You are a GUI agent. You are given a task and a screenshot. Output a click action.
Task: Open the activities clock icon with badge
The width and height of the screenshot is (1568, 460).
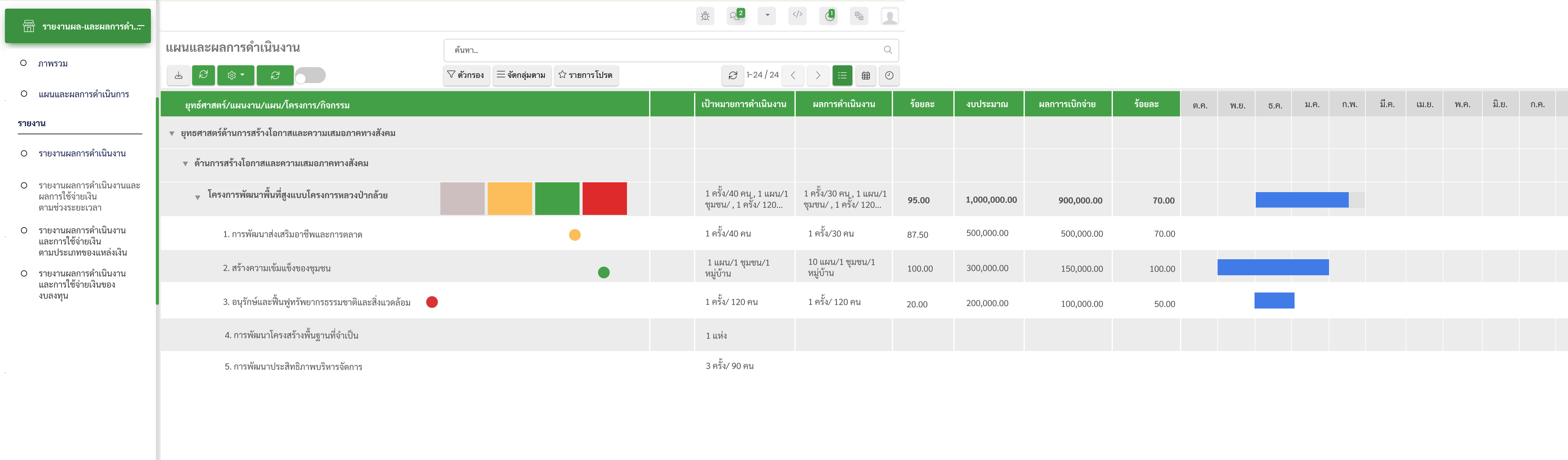point(828,16)
